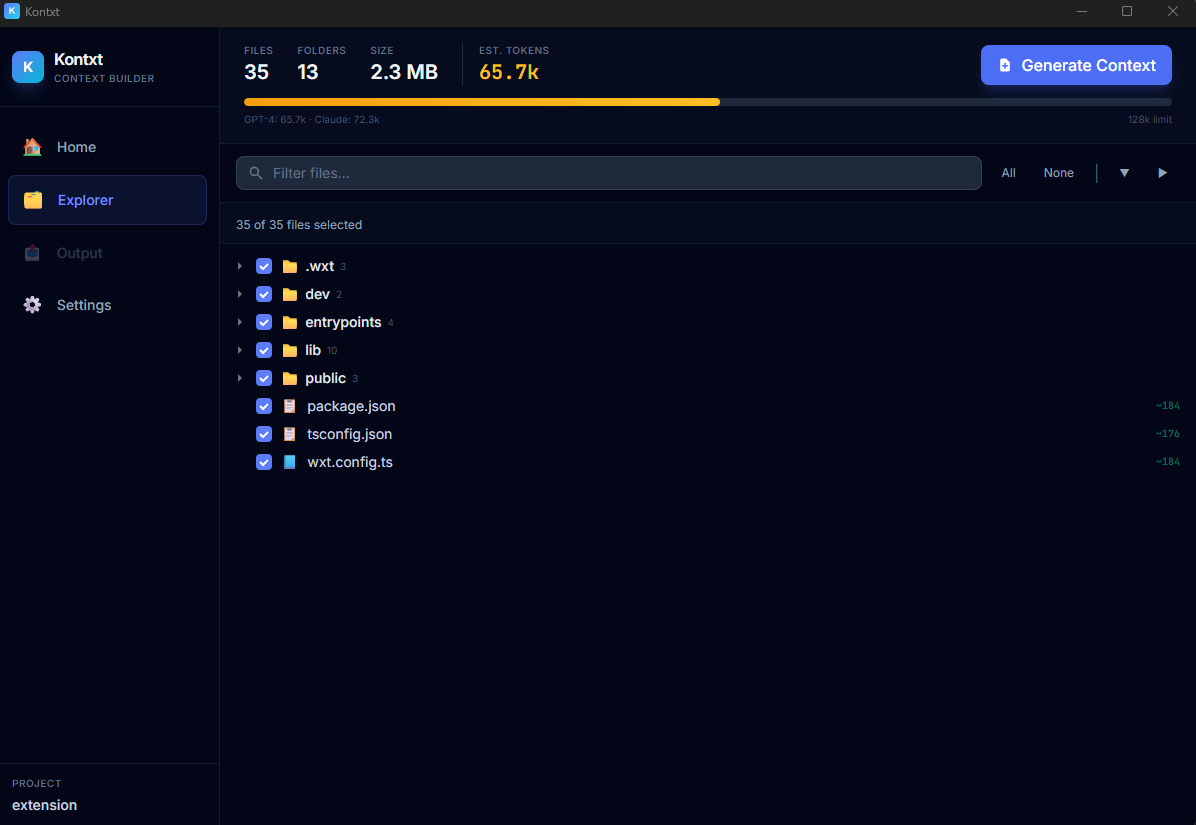Click the 65.7k estimated tokens value
Image resolution: width=1196 pixels, height=825 pixels.
(x=509, y=72)
